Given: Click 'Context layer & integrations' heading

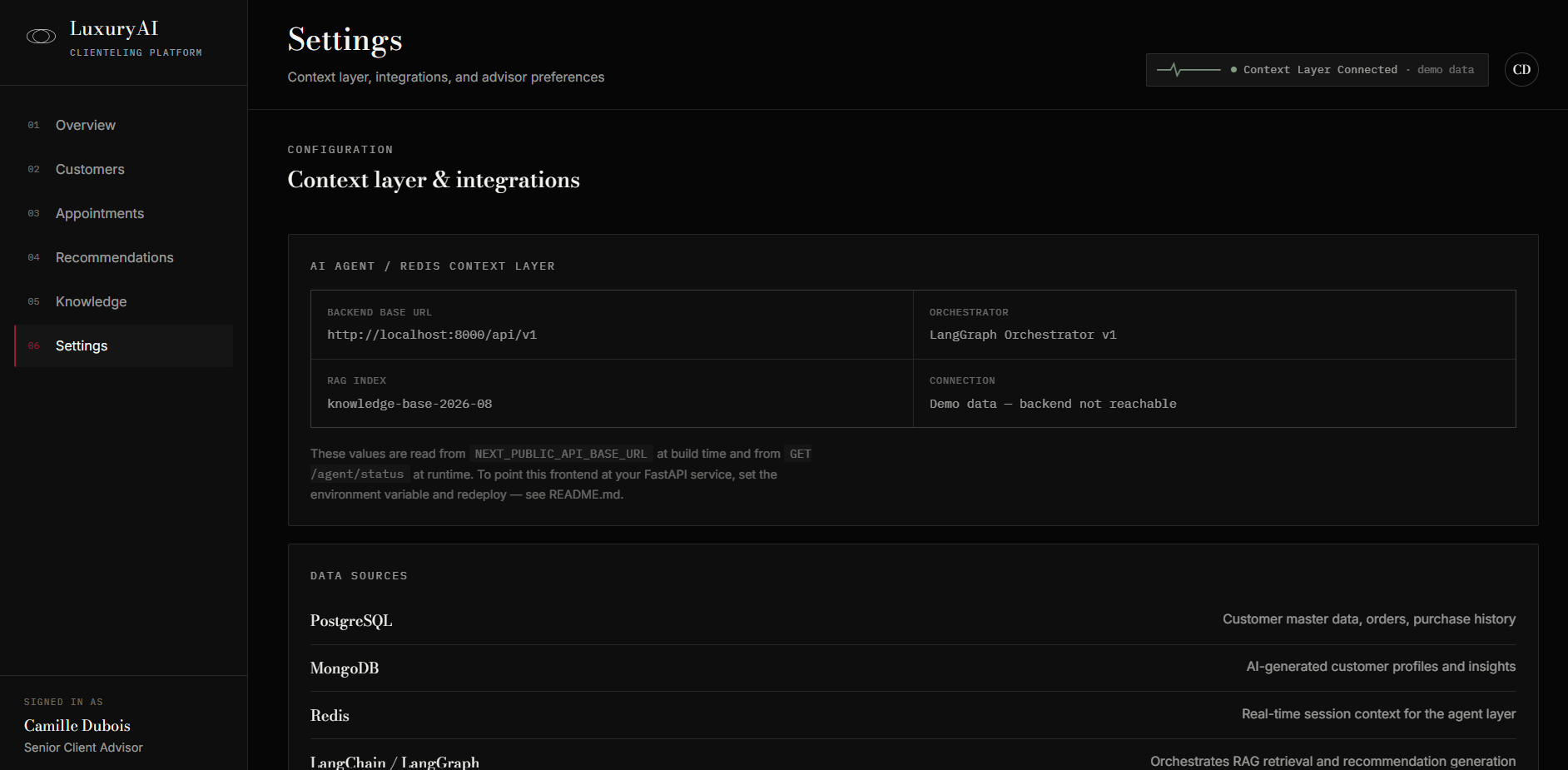Looking at the screenshot, I should (434, 180).
